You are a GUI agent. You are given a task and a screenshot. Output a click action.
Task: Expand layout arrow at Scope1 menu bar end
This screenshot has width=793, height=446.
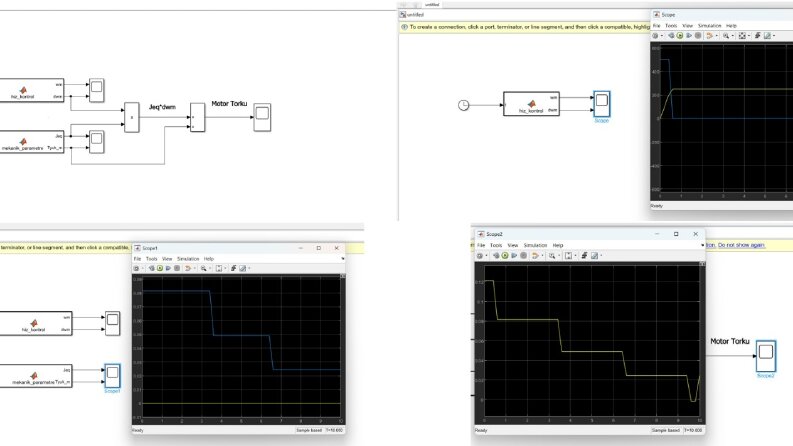pyautogui.click(x=343, y=259)
